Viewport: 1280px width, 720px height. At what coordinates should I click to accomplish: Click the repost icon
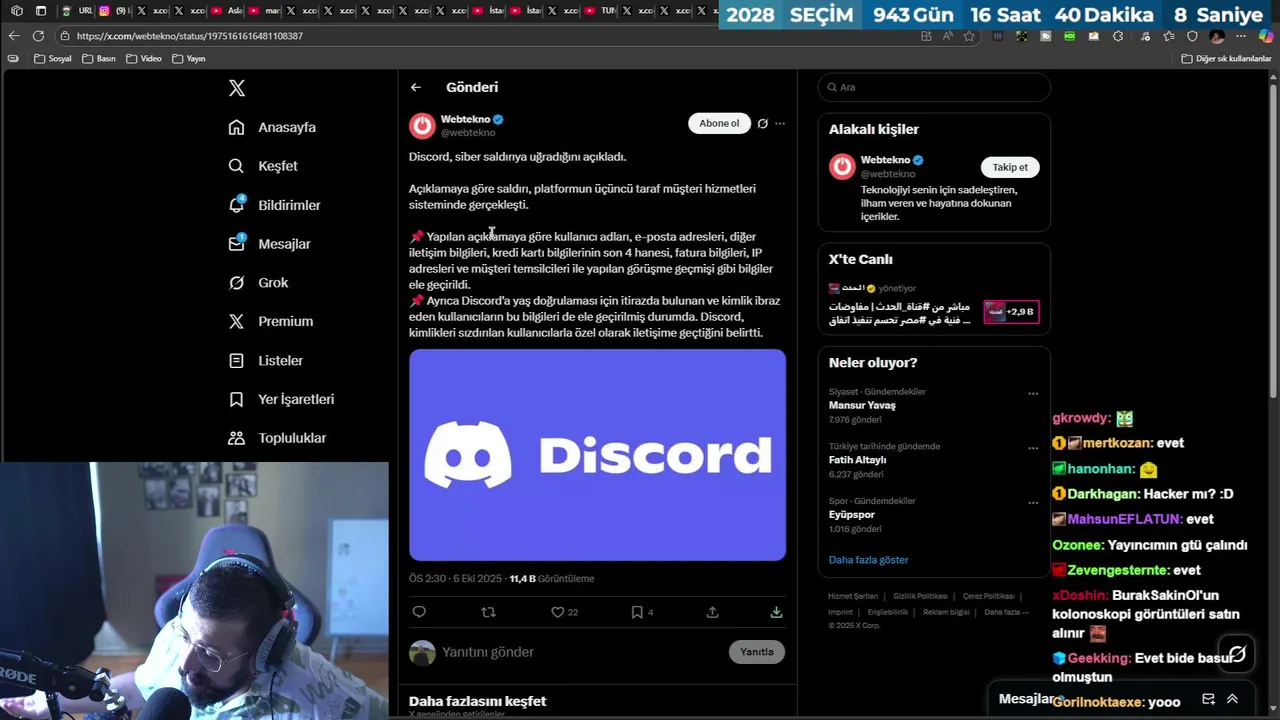point(488,612)
